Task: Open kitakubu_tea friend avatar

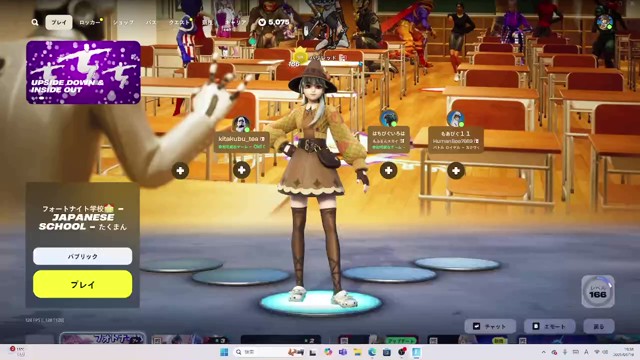Action: (241, 124)
